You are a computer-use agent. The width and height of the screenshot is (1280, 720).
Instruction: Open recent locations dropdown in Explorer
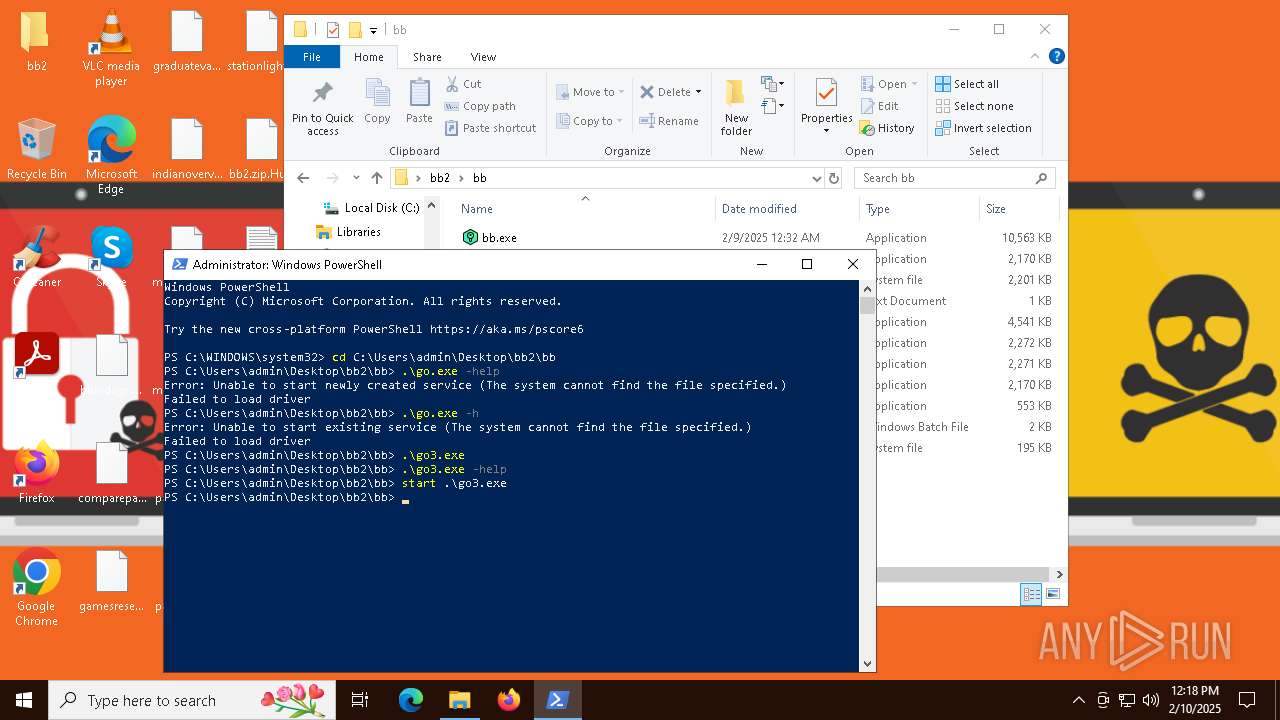coord(356,178)
